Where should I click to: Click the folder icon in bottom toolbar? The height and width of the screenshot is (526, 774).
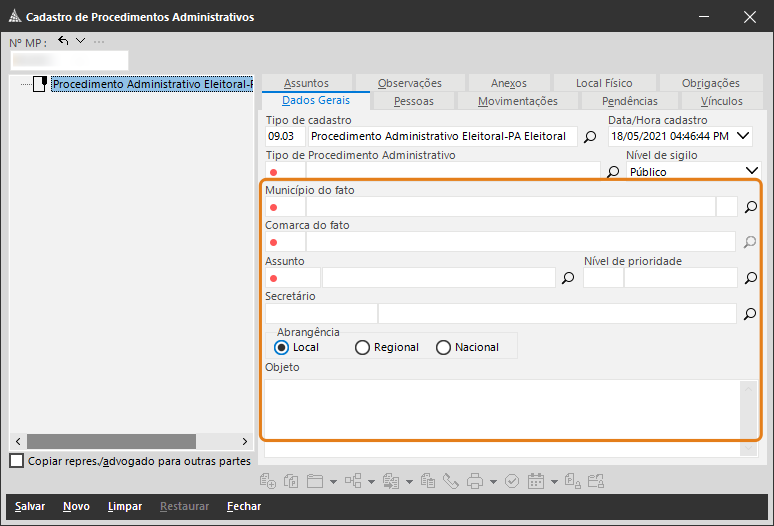coord(315,481)
